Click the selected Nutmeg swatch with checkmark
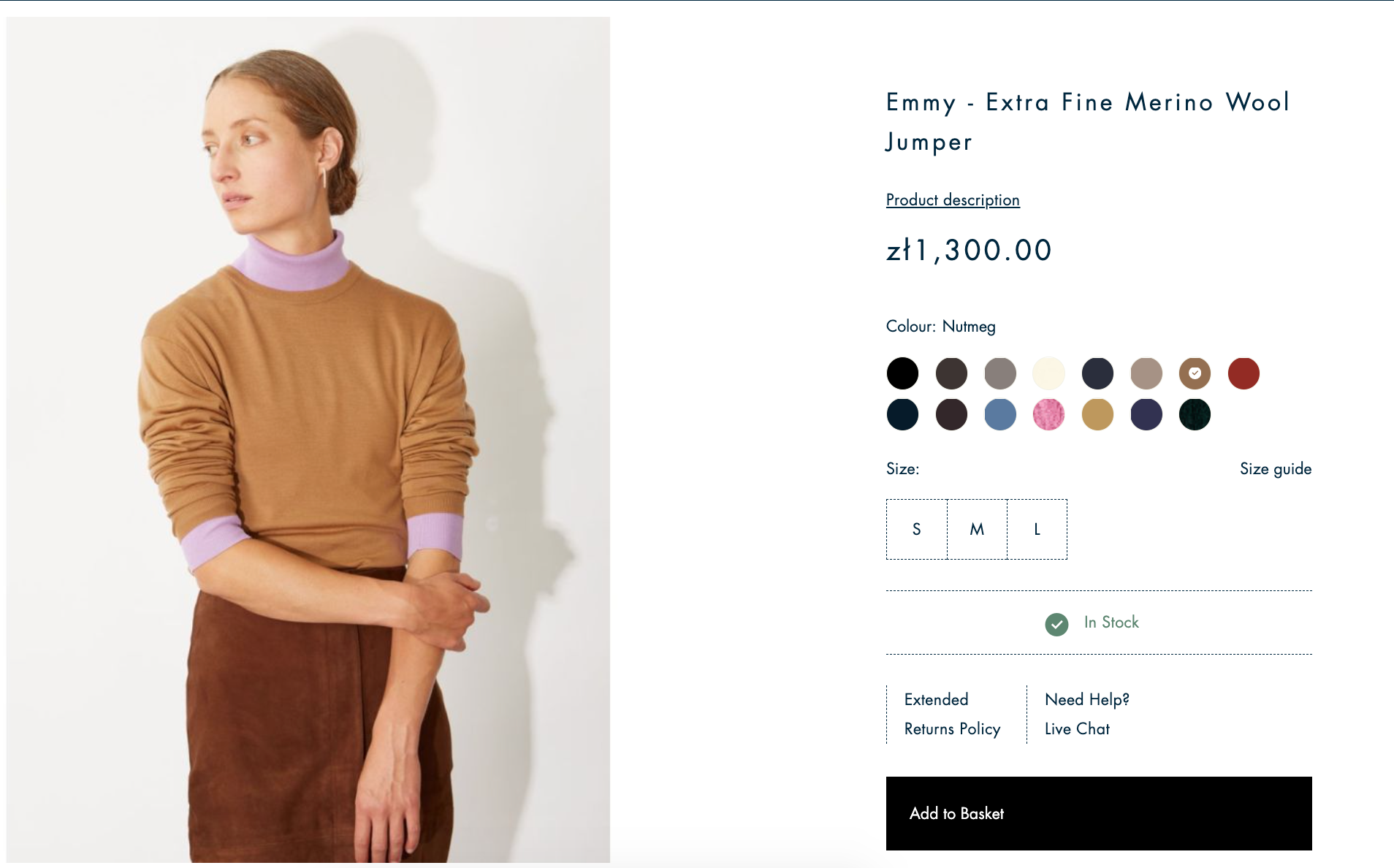The height and width of the screenshot is (868, 1394). [1195, 373]
